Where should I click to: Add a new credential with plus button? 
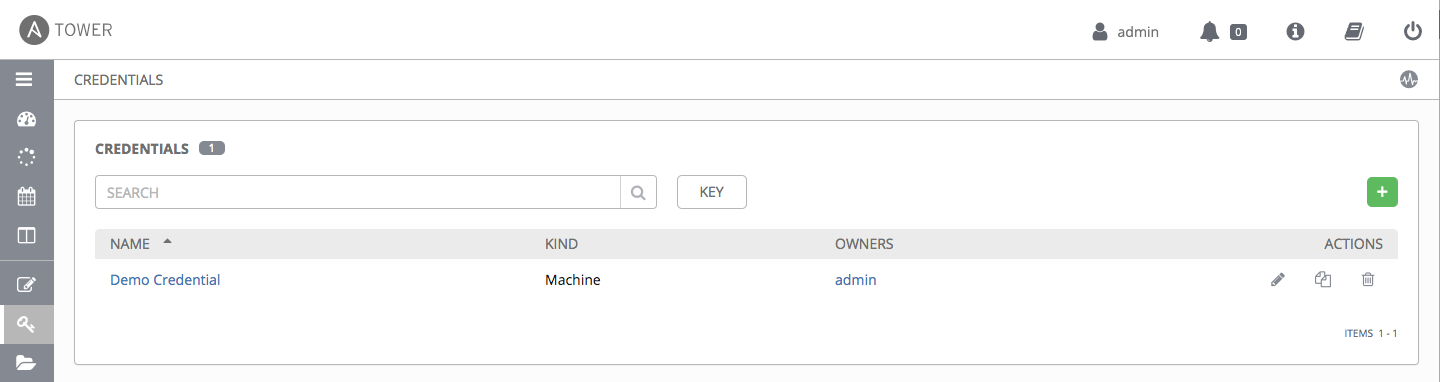coord(1382,192)
